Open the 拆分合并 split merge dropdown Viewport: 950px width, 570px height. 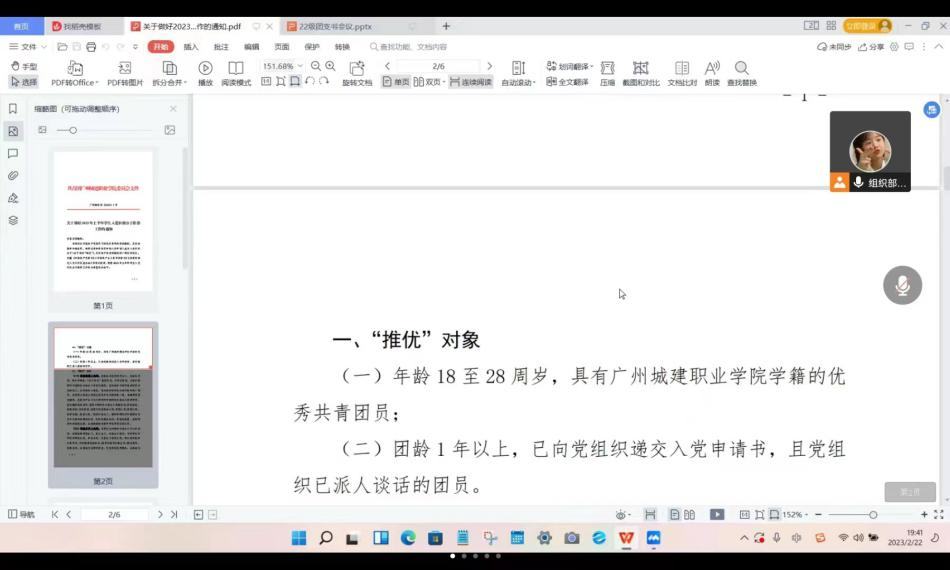coord(169,83)
